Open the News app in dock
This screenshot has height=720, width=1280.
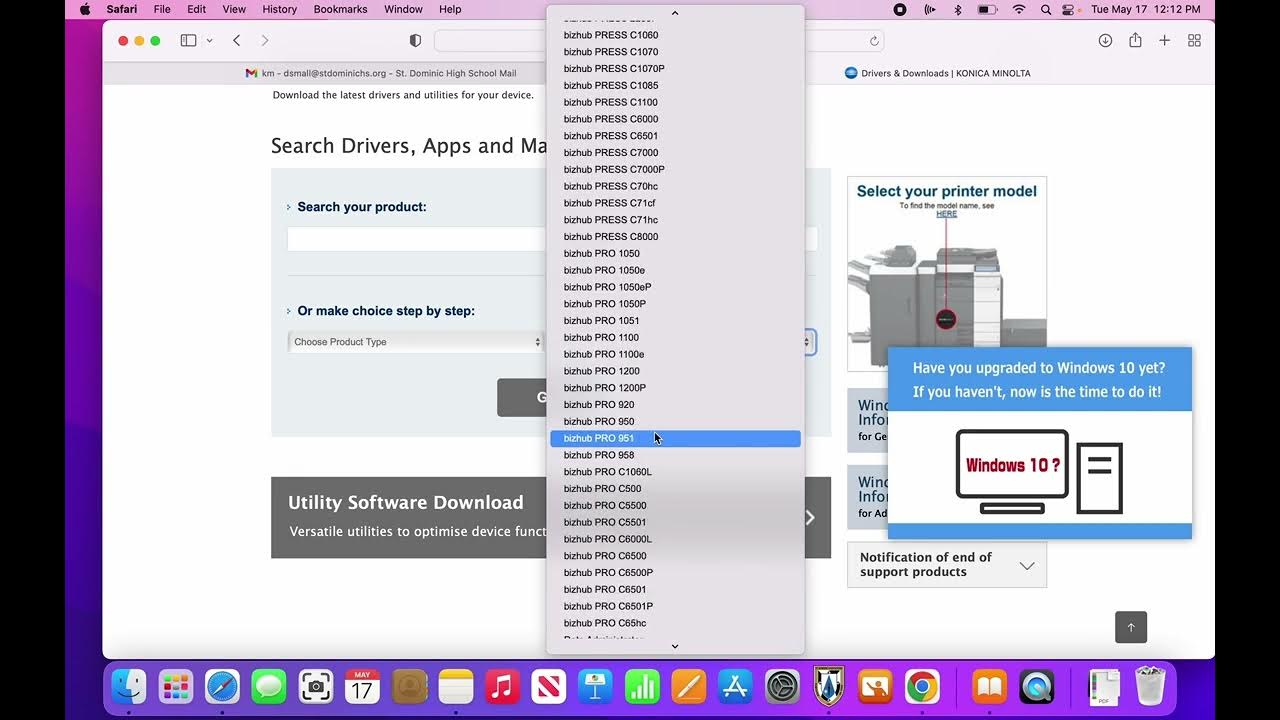tap(549, 687)
